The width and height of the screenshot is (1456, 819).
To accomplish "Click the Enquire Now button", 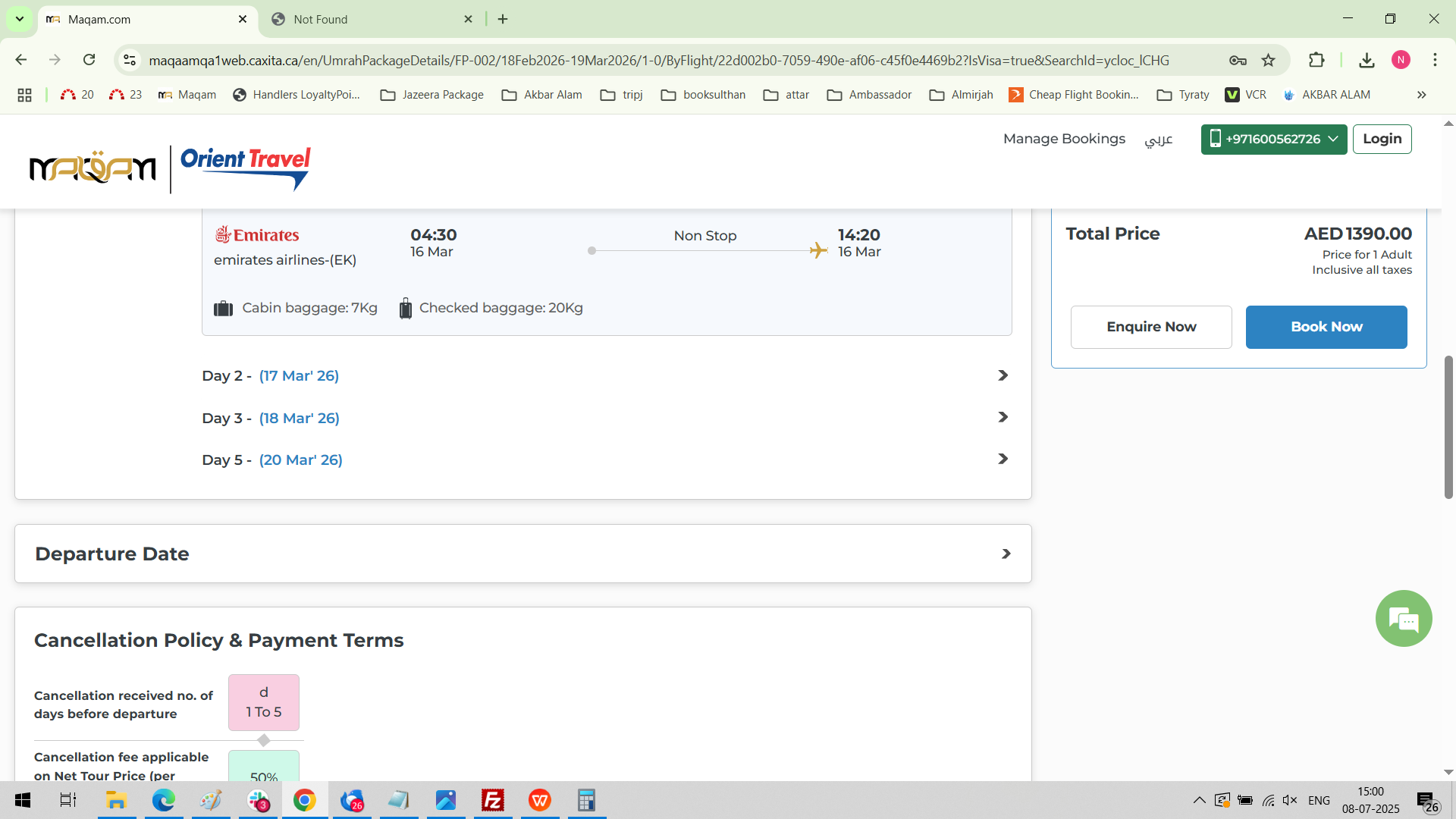I will 1150,327.
